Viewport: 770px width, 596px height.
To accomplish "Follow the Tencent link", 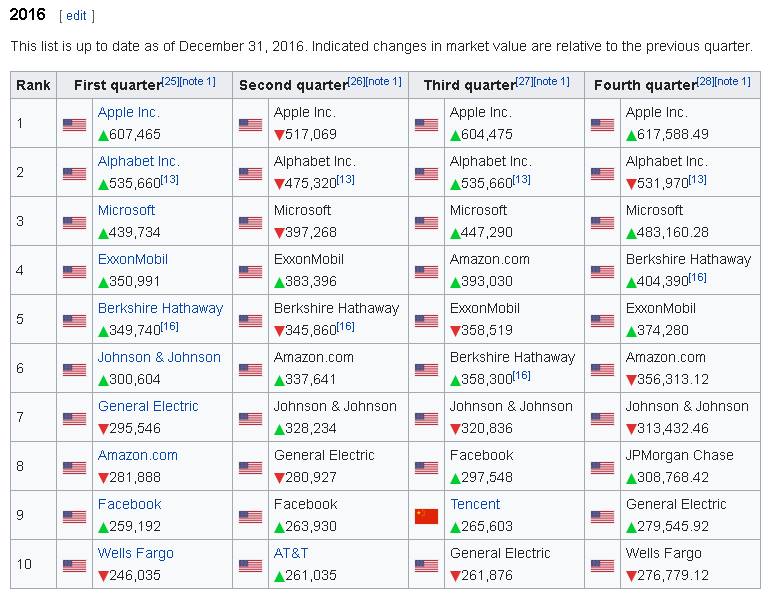I will coord(475,504).
